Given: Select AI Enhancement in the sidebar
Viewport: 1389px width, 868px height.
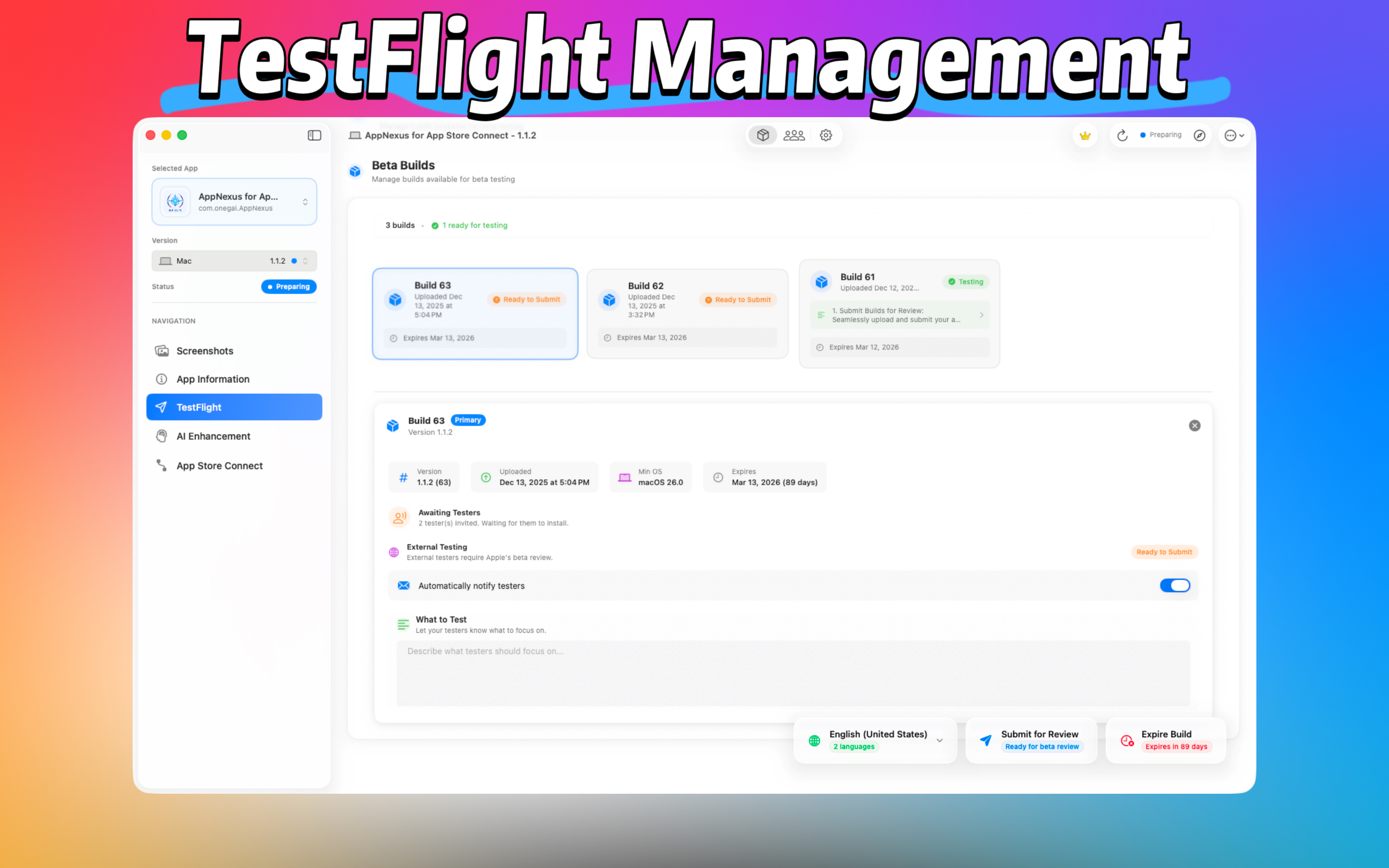Looking at the screenshot, I should [213, 436].
